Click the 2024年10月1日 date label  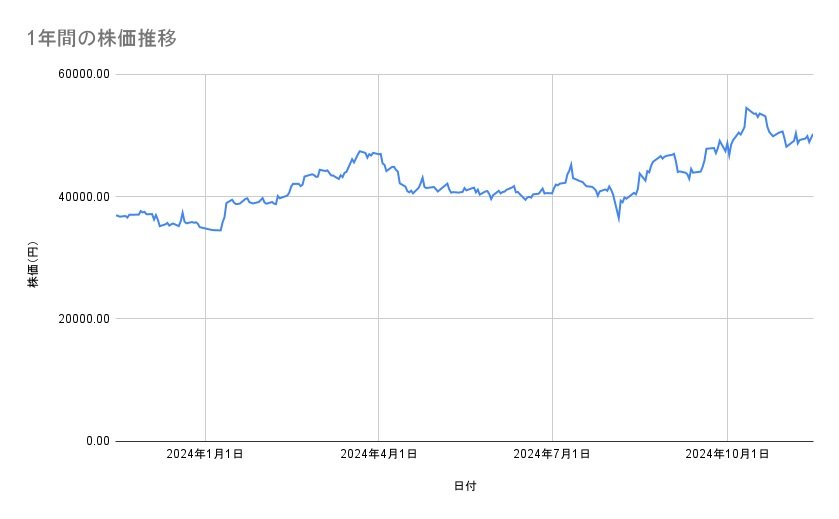coord(727,454)
